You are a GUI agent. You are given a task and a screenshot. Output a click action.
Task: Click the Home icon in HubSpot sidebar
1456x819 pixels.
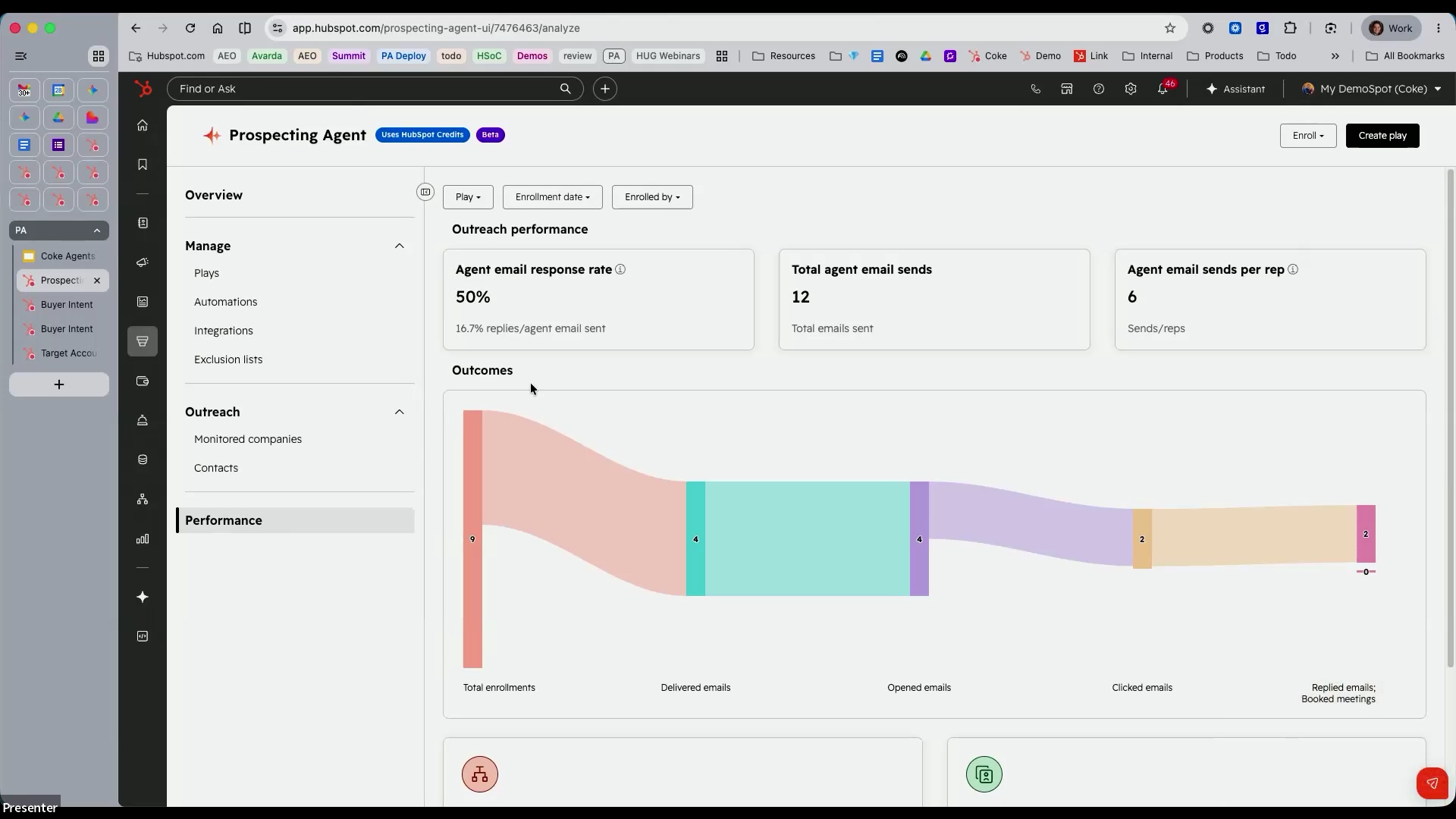[143, 125]
